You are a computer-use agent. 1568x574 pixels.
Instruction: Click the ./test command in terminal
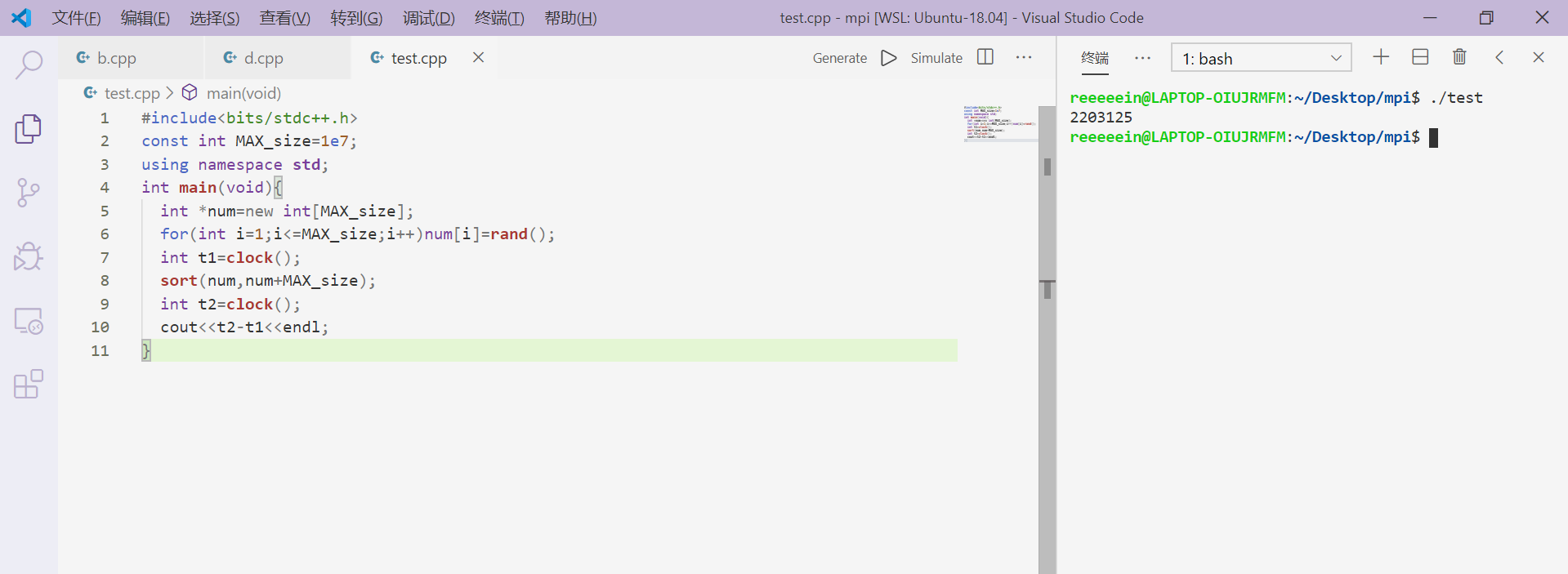tap(1456, 98)
